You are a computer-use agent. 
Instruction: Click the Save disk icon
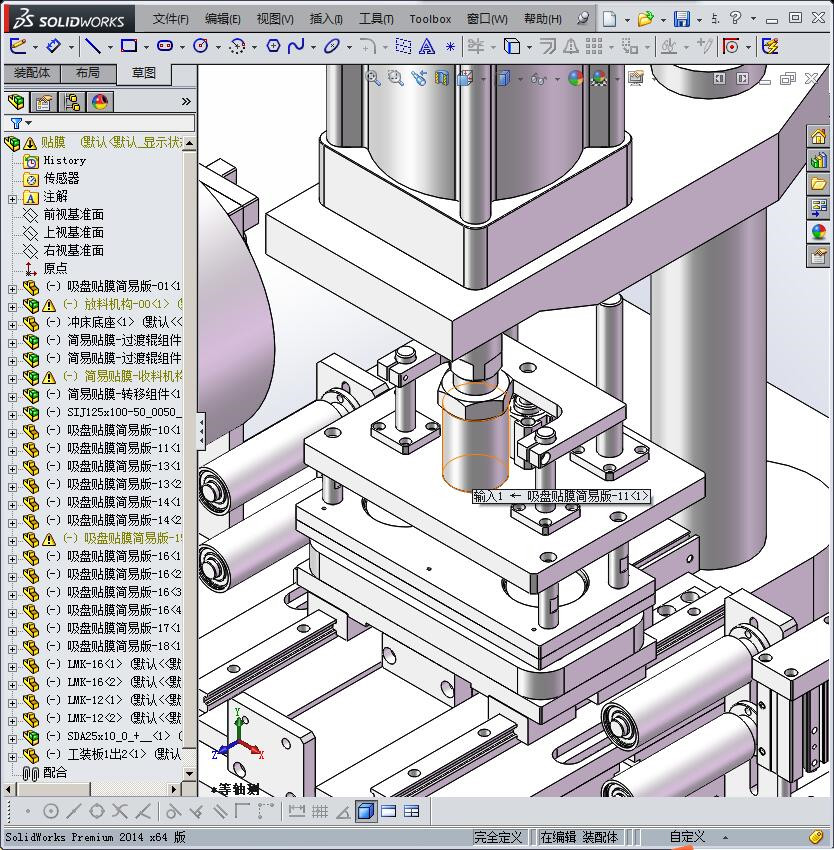click(x=681, y=19)
